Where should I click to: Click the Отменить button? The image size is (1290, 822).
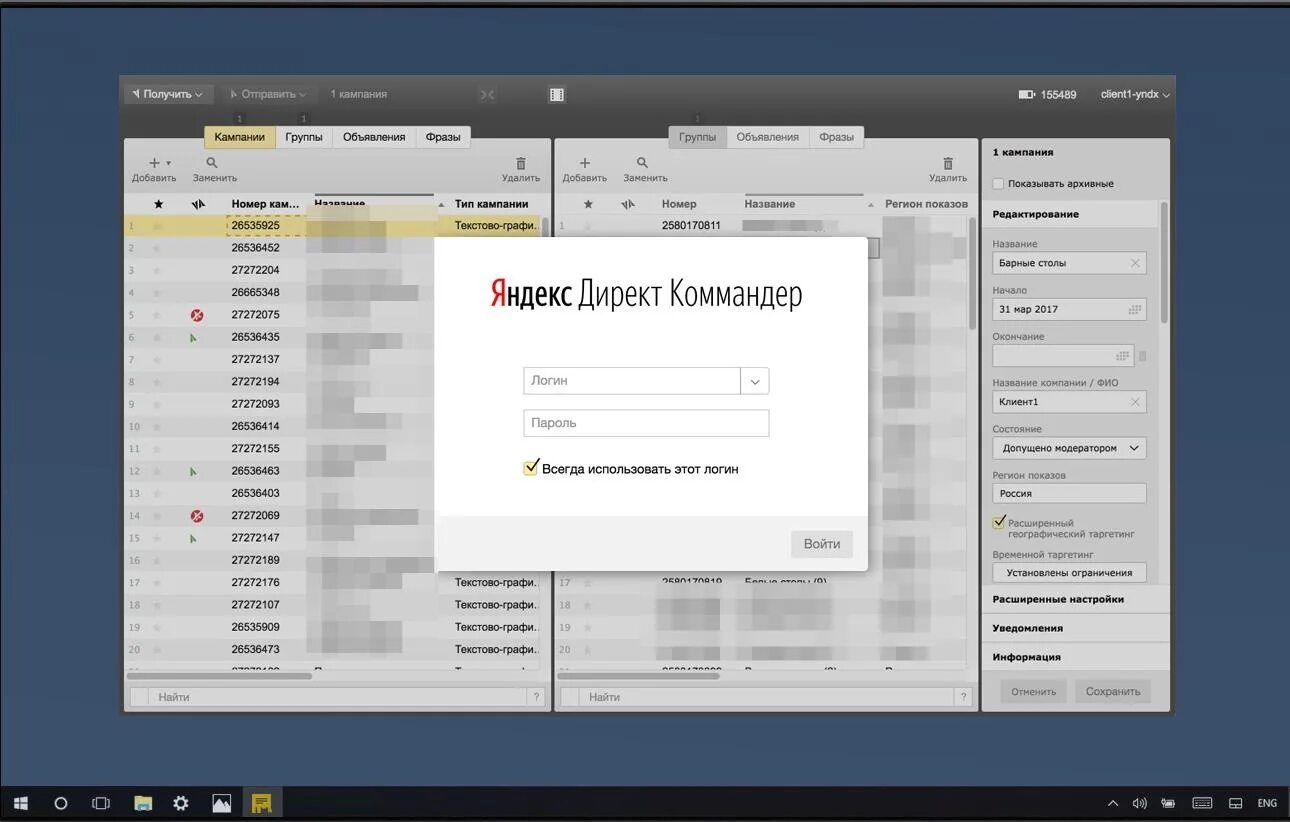click(x=1034, y=691)
